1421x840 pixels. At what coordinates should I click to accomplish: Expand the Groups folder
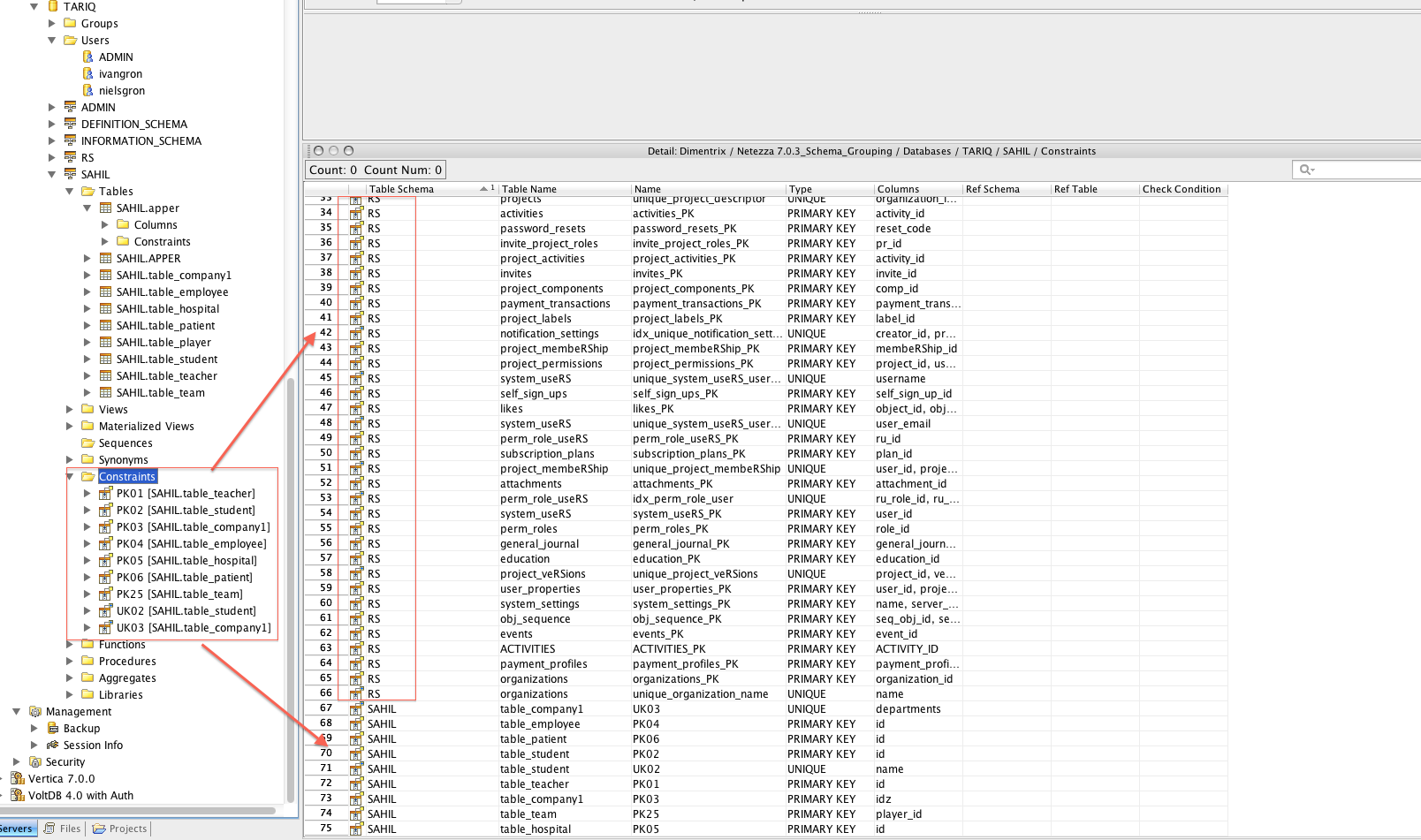[51, 23]
